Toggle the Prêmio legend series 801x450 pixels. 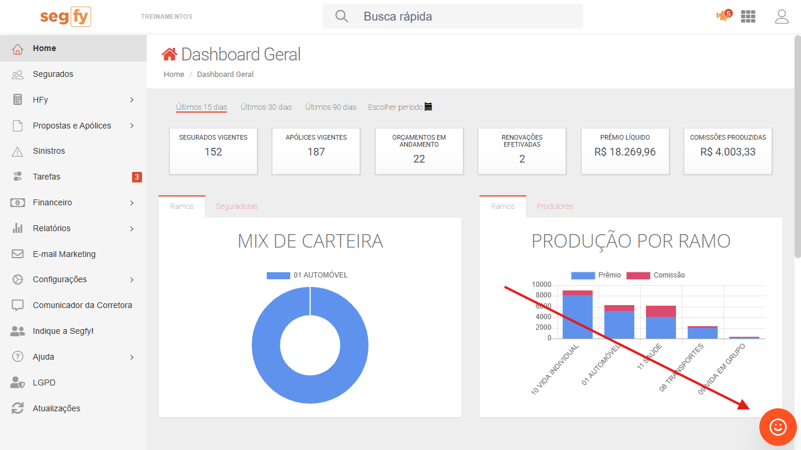596,275
